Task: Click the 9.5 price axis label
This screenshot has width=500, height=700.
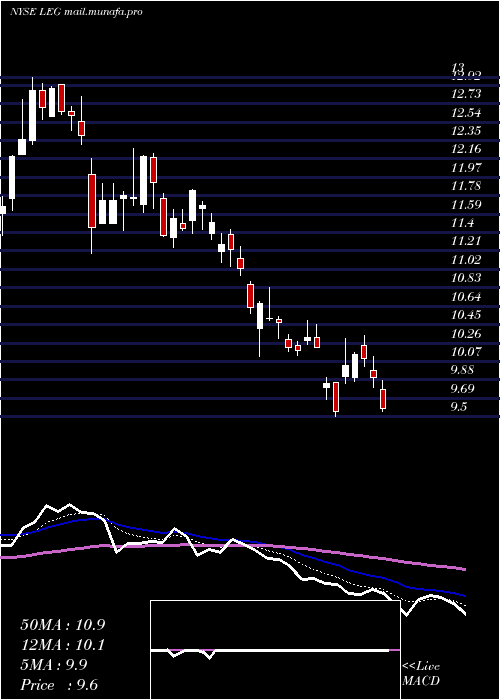Action: click(459, 408)
